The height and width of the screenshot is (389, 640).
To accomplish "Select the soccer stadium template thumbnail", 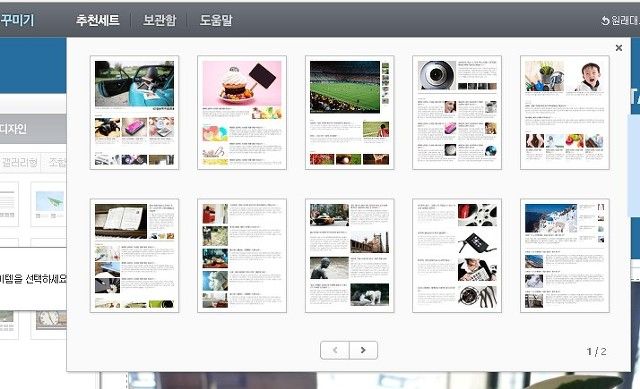I will (x=349, y=113).
